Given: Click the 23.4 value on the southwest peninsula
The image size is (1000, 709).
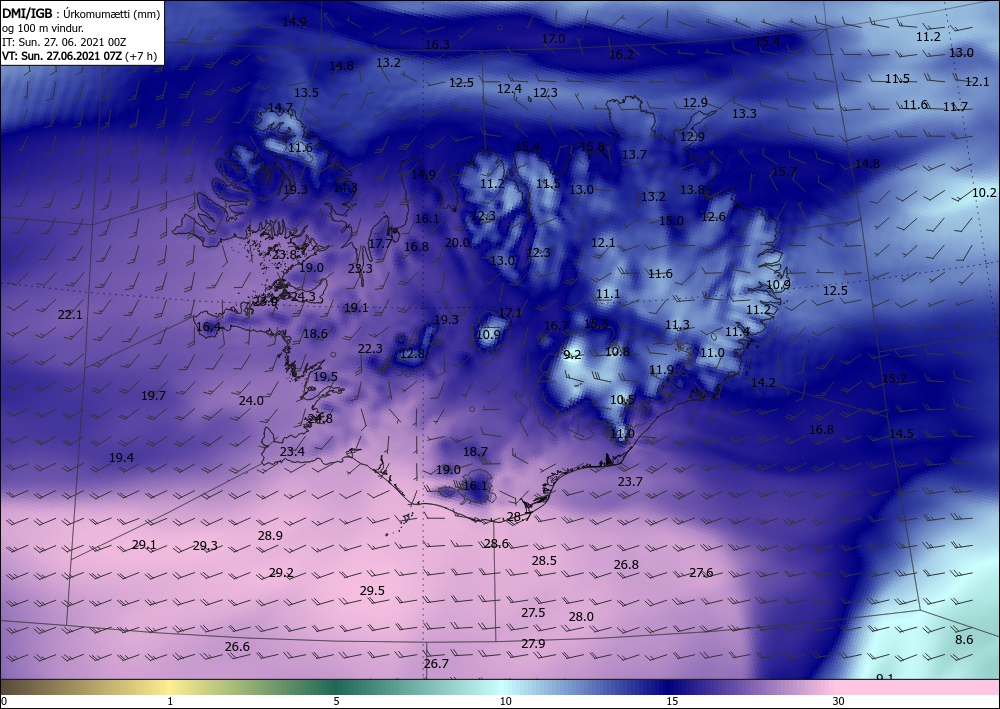Looking at the screenshot, I should (x=292, y=451).
